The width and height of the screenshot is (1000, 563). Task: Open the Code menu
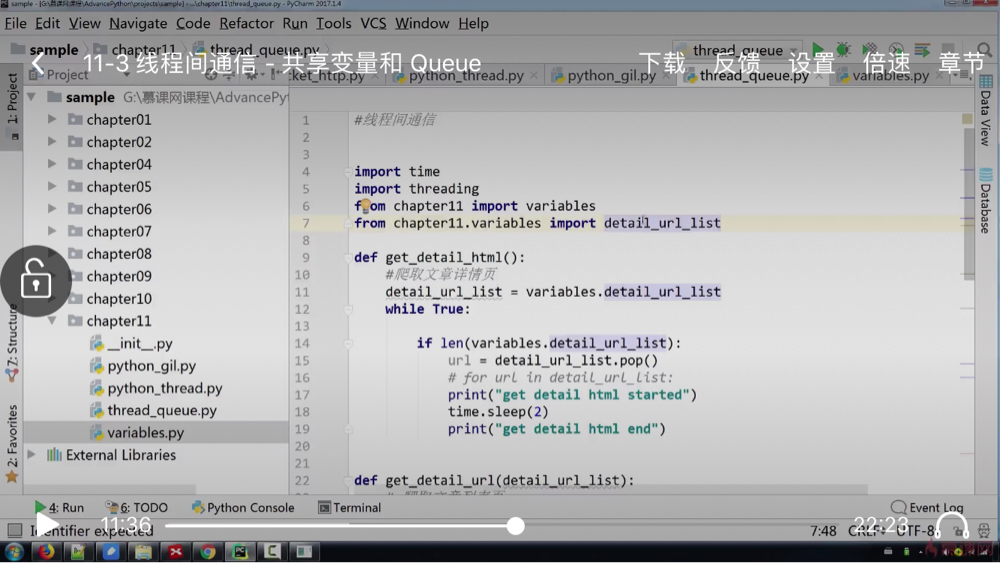tap(193, 24)
